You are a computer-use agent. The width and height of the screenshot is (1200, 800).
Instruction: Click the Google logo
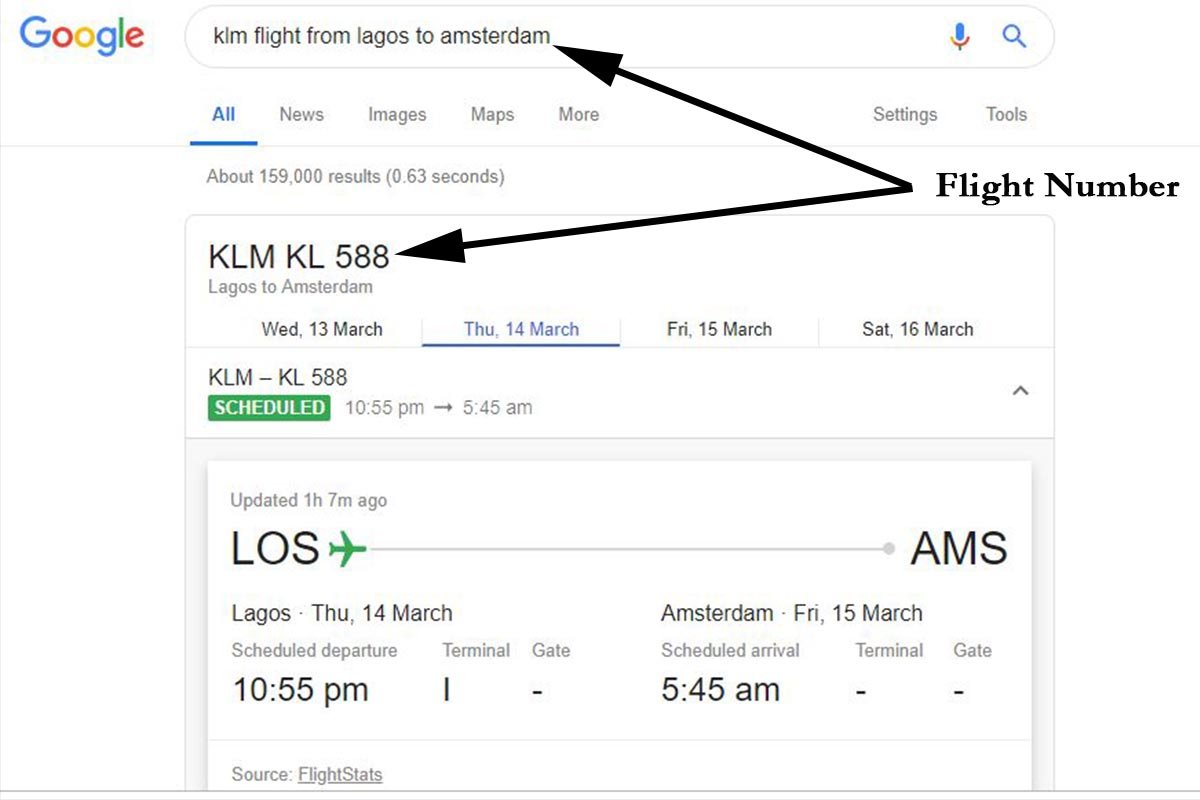[82, 36]
